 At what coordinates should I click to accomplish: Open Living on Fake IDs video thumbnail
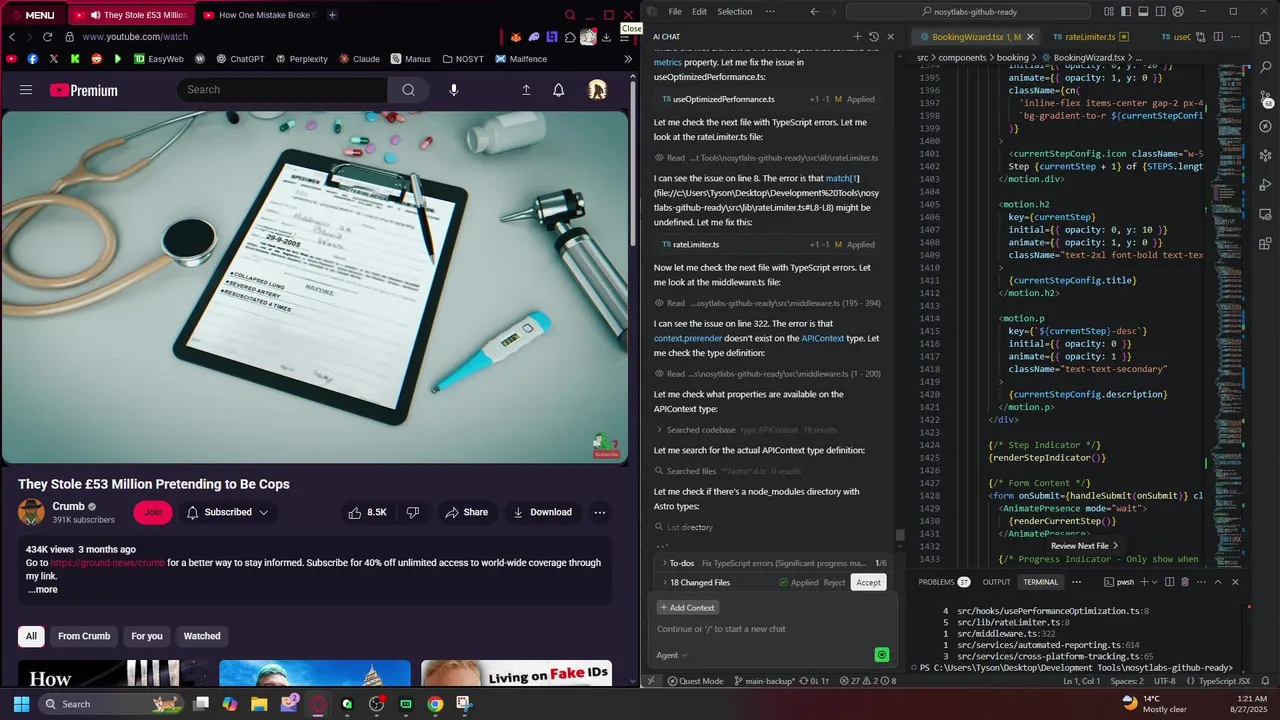click(x=516, y=673)
